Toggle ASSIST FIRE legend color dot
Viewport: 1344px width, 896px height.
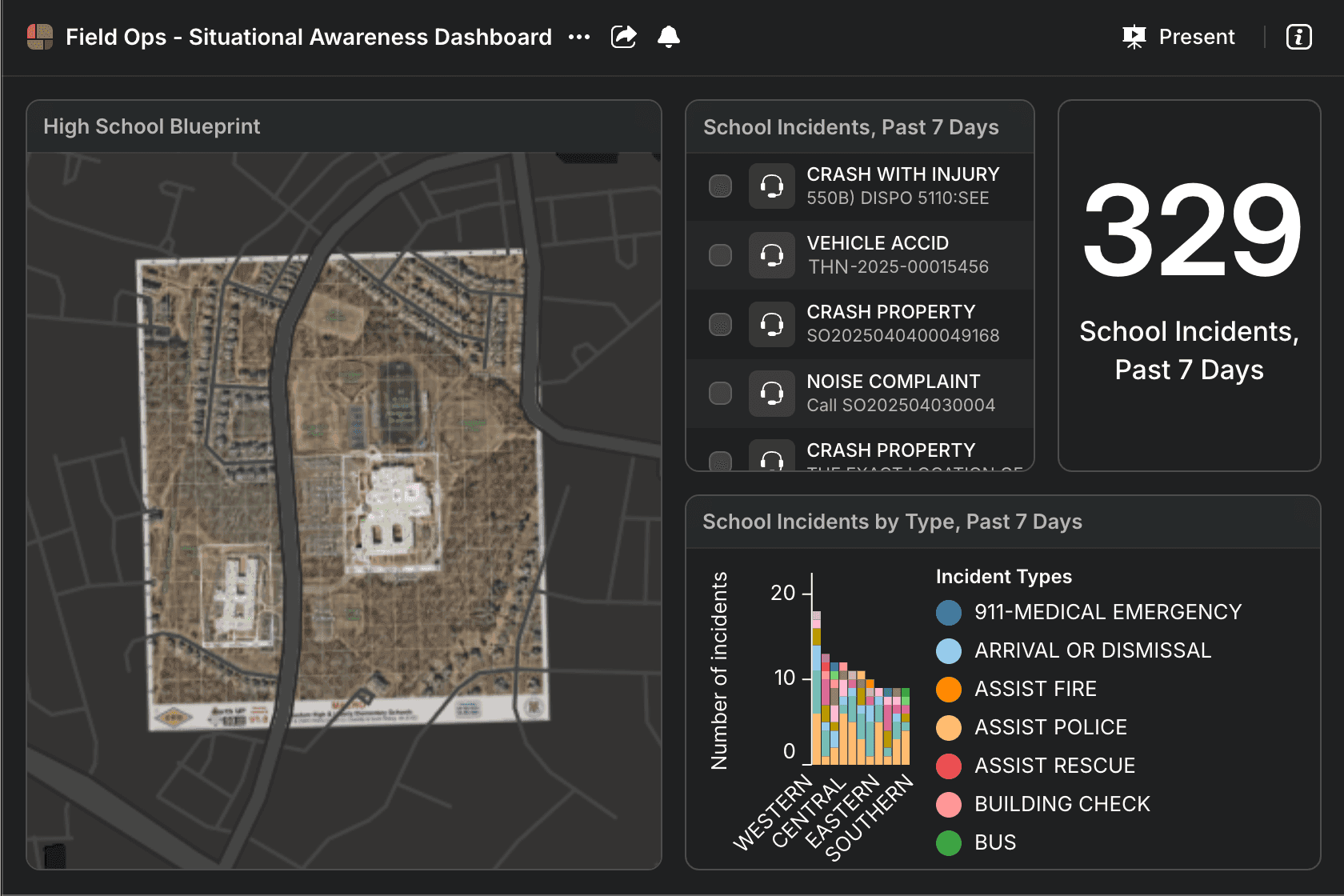click(949, 690)
